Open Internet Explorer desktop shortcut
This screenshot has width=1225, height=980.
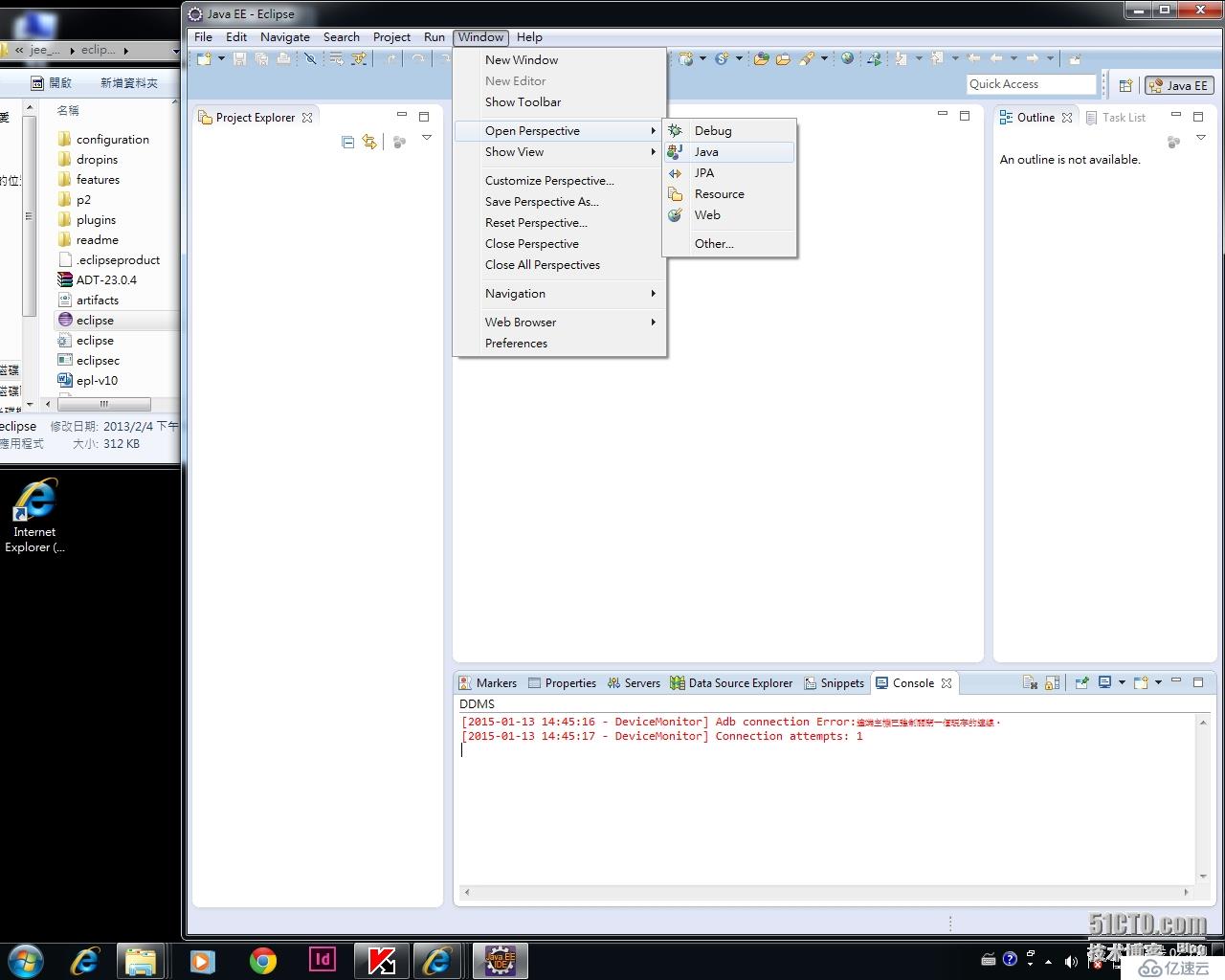[34, 516]
